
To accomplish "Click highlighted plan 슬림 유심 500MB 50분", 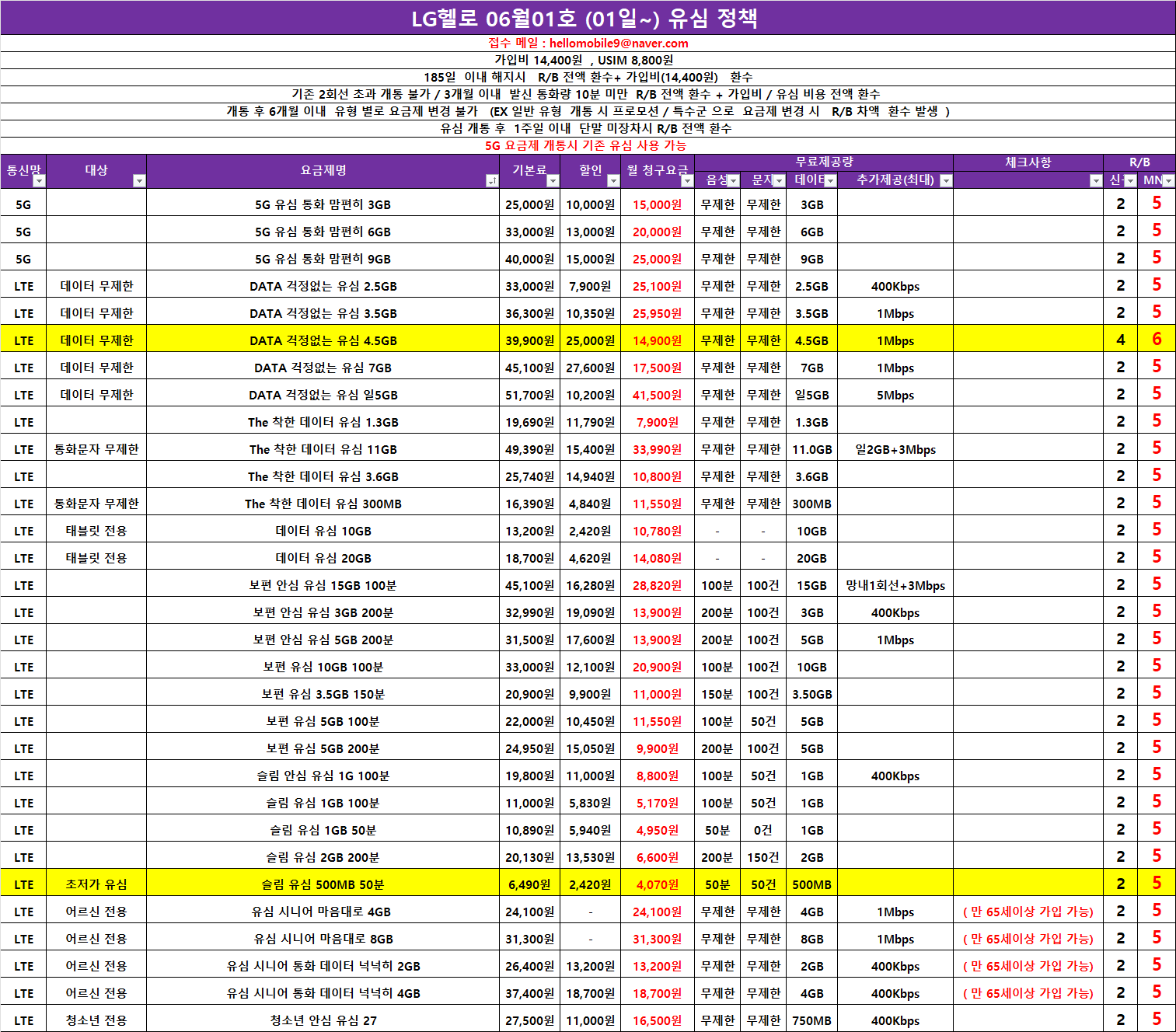I will pos(323,885).
